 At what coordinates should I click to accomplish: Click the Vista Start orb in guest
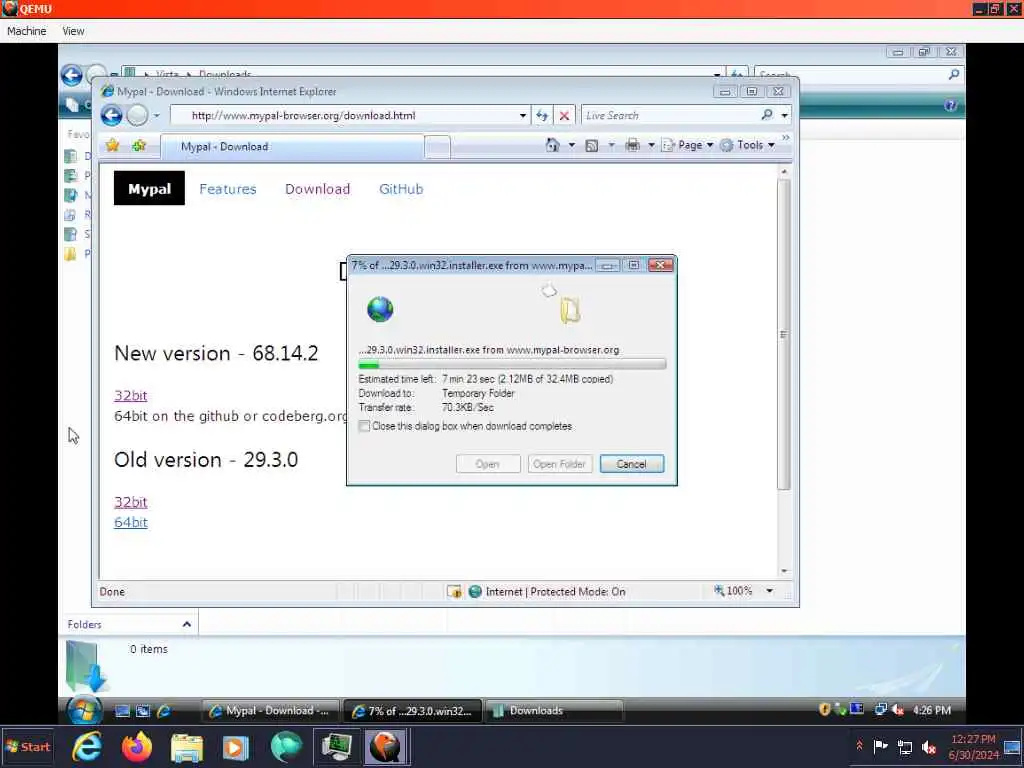click(x=84, y=710)
